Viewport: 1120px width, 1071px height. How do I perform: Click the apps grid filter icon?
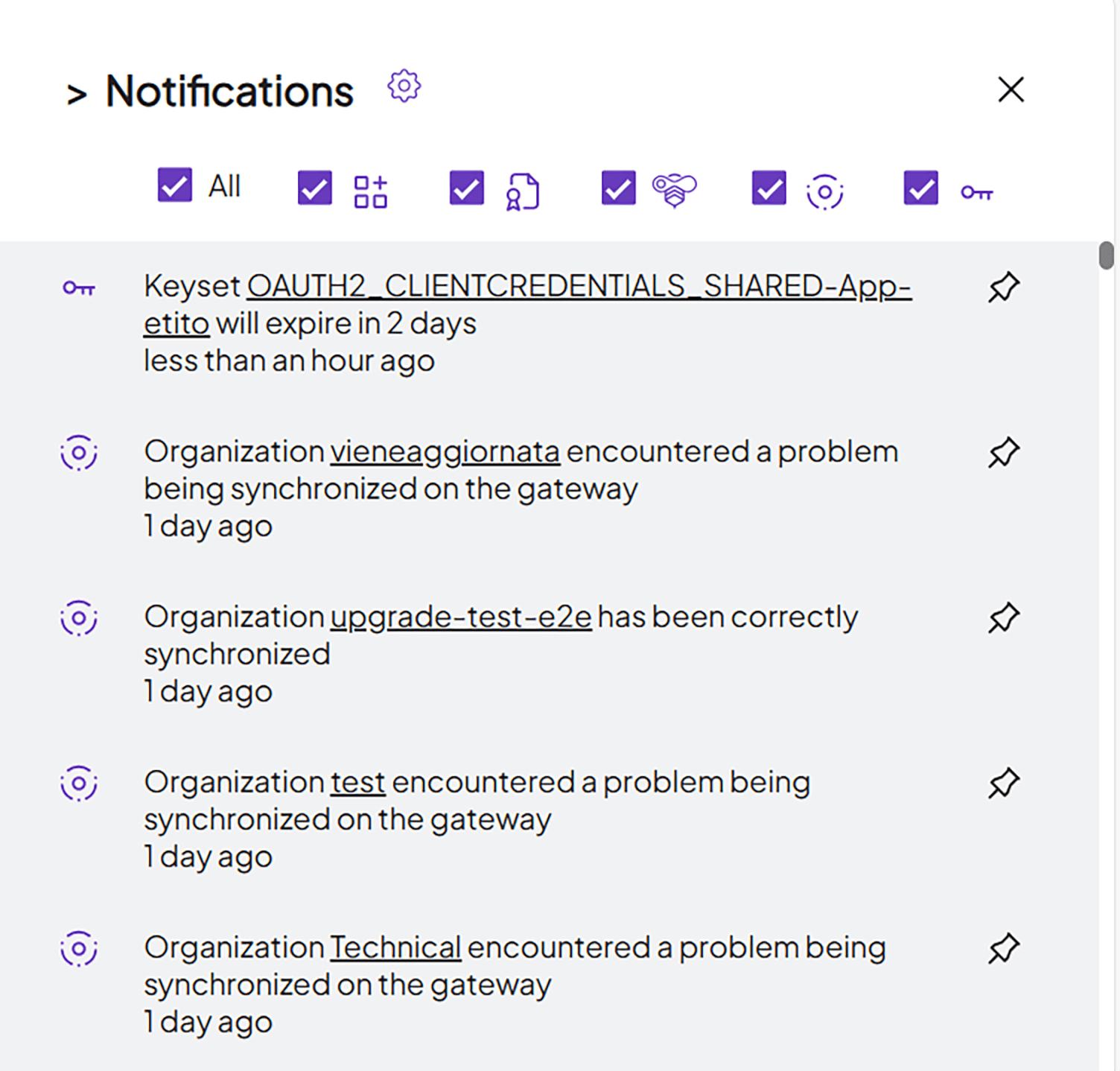click(x=370, y=190)
